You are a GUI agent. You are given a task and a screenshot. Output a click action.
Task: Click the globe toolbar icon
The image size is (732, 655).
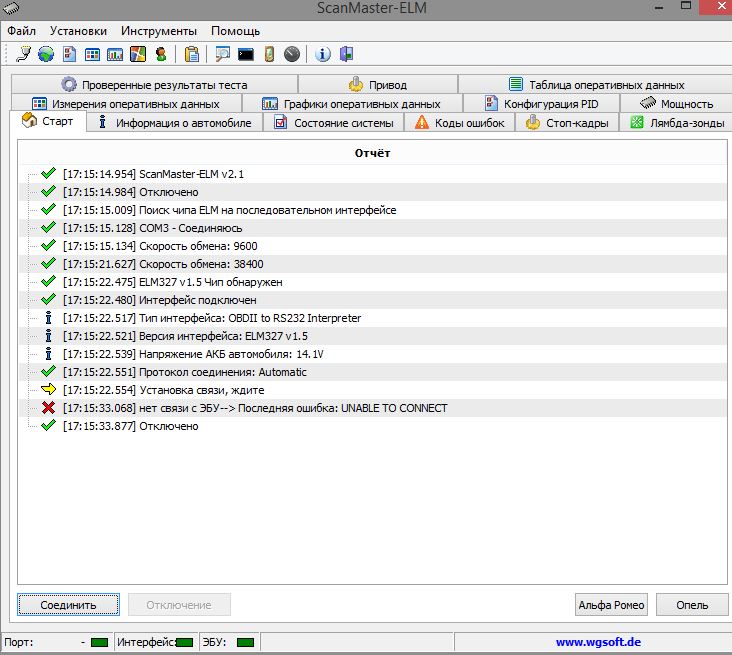pyautogui.click(x=46, y=54)
